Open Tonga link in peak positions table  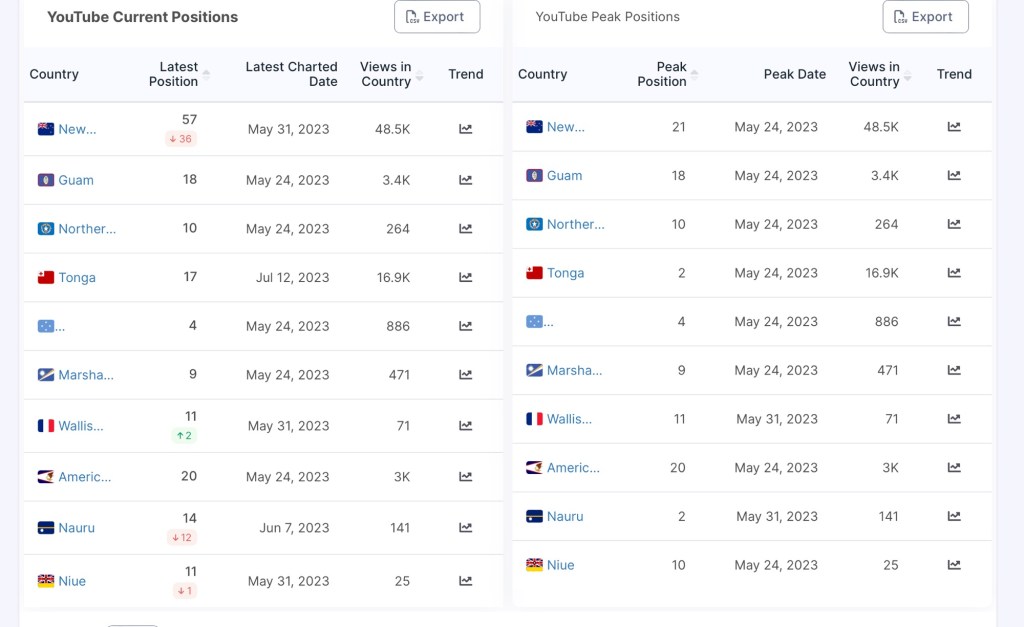pos(565,273)
